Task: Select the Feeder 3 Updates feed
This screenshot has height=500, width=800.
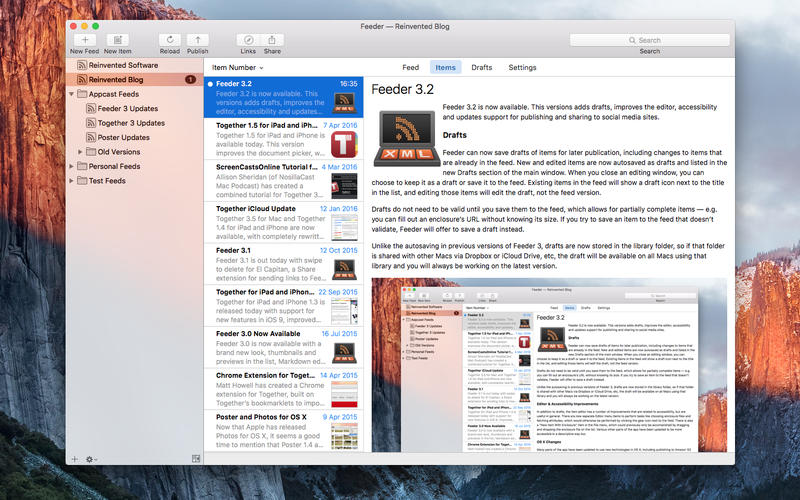Action: click(135, 109)
